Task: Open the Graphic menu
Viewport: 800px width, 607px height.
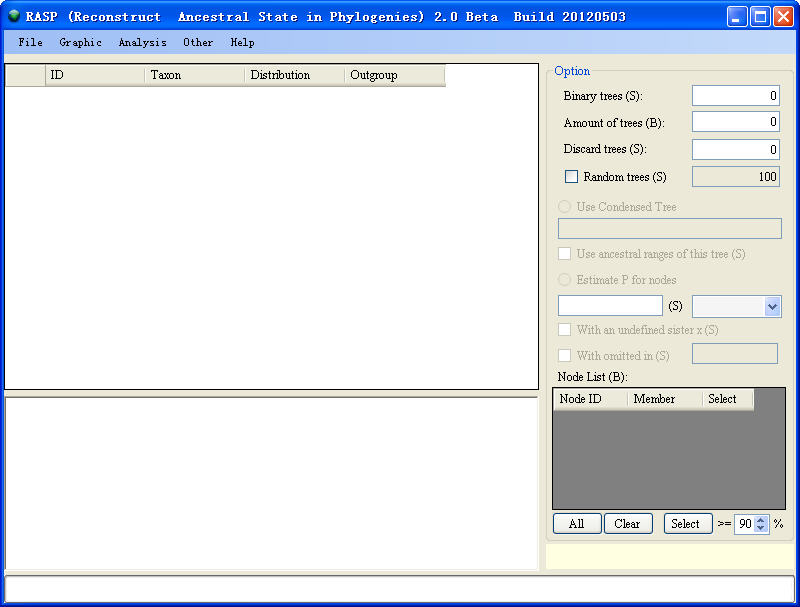Action: [x=80, y=42]
